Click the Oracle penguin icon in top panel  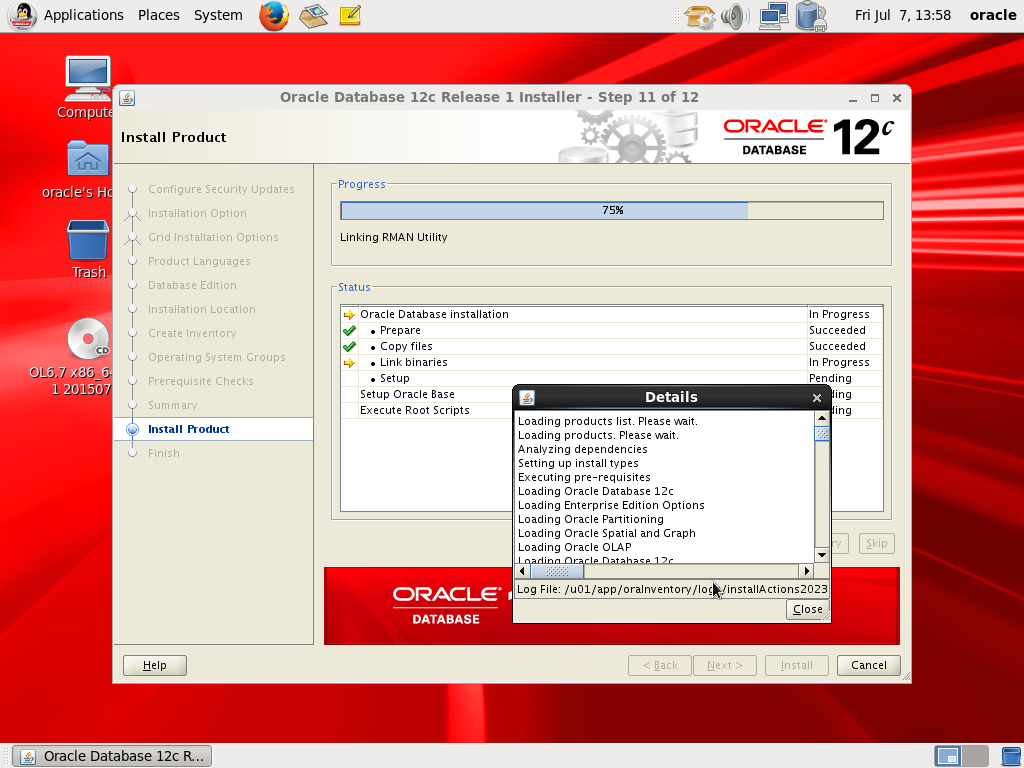pyautogui.click(x=22, y=16)
